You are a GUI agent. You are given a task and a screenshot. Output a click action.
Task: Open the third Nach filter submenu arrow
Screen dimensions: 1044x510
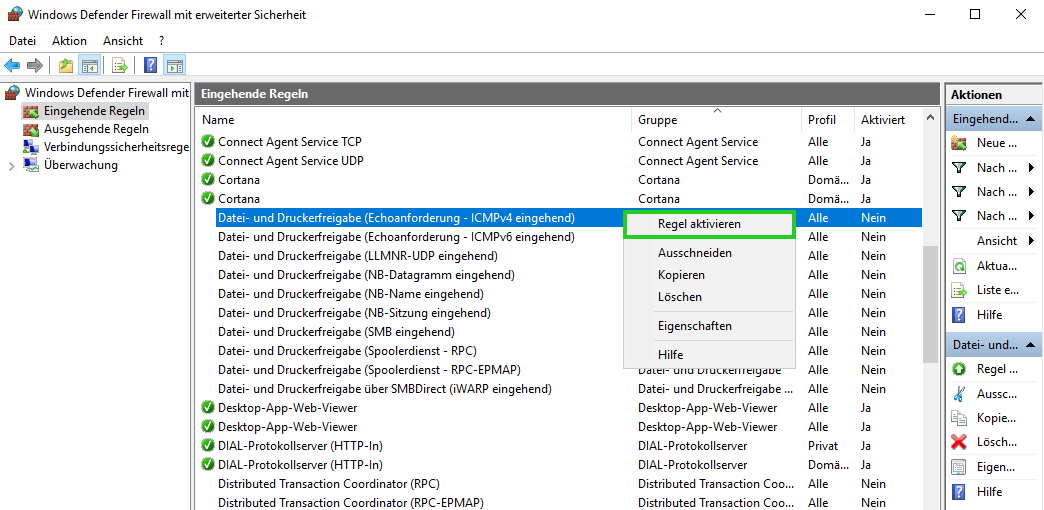1031,216
